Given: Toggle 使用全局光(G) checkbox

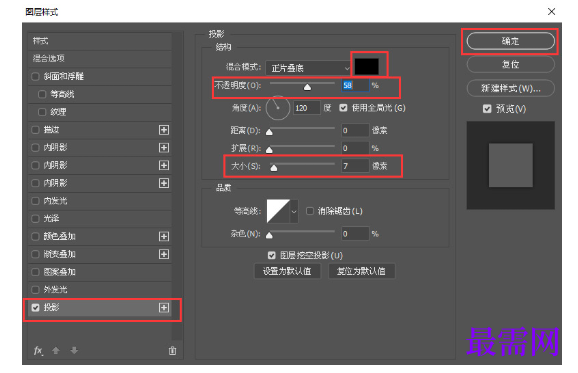Looking at the screenshot, I should tap(344, 108).
